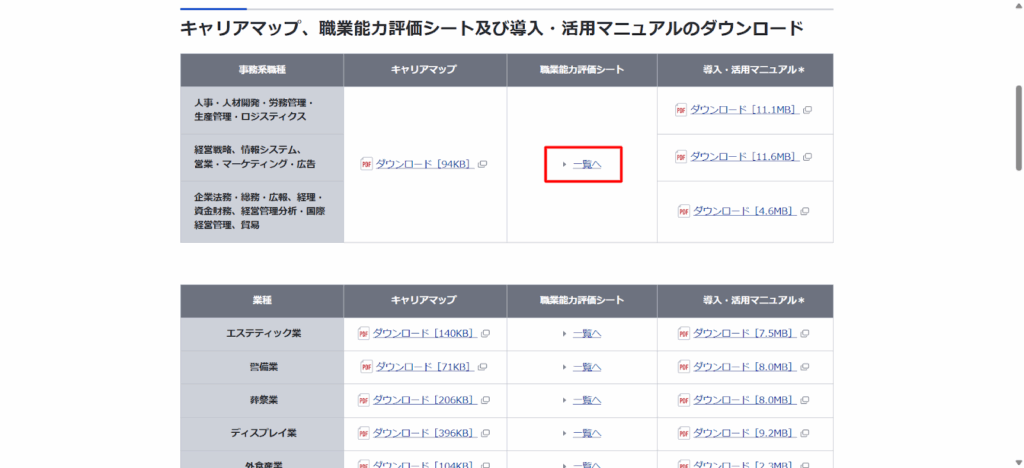Screen dimensions: 1024x468
Task: Click arrow marker before エステティック業 一覧へ
Action: coord(564,334)
